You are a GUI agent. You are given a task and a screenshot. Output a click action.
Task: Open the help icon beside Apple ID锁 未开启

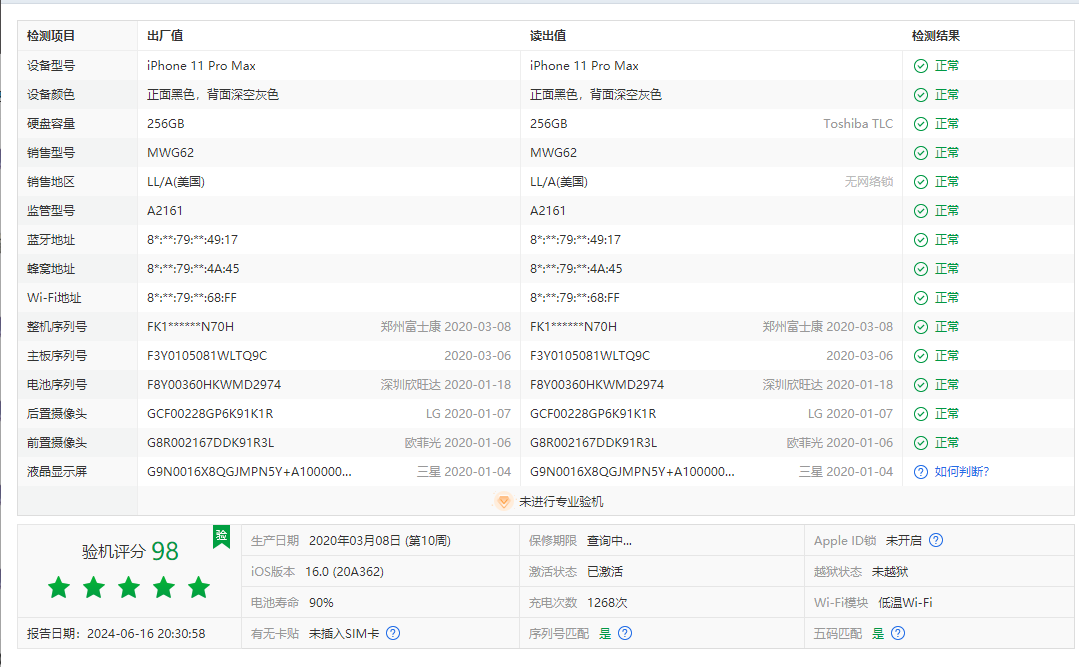tap(936, 540)
